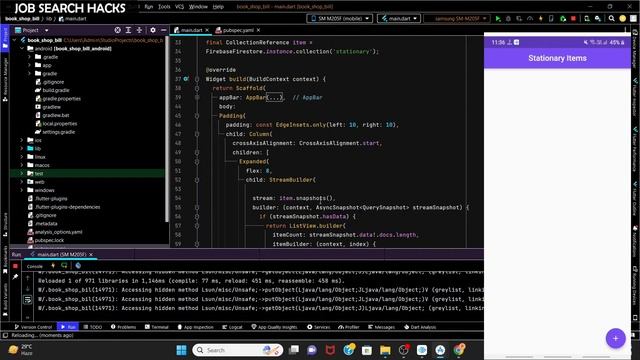Open the Windows Start menu

pyautogui.click(x=181, y=350)
